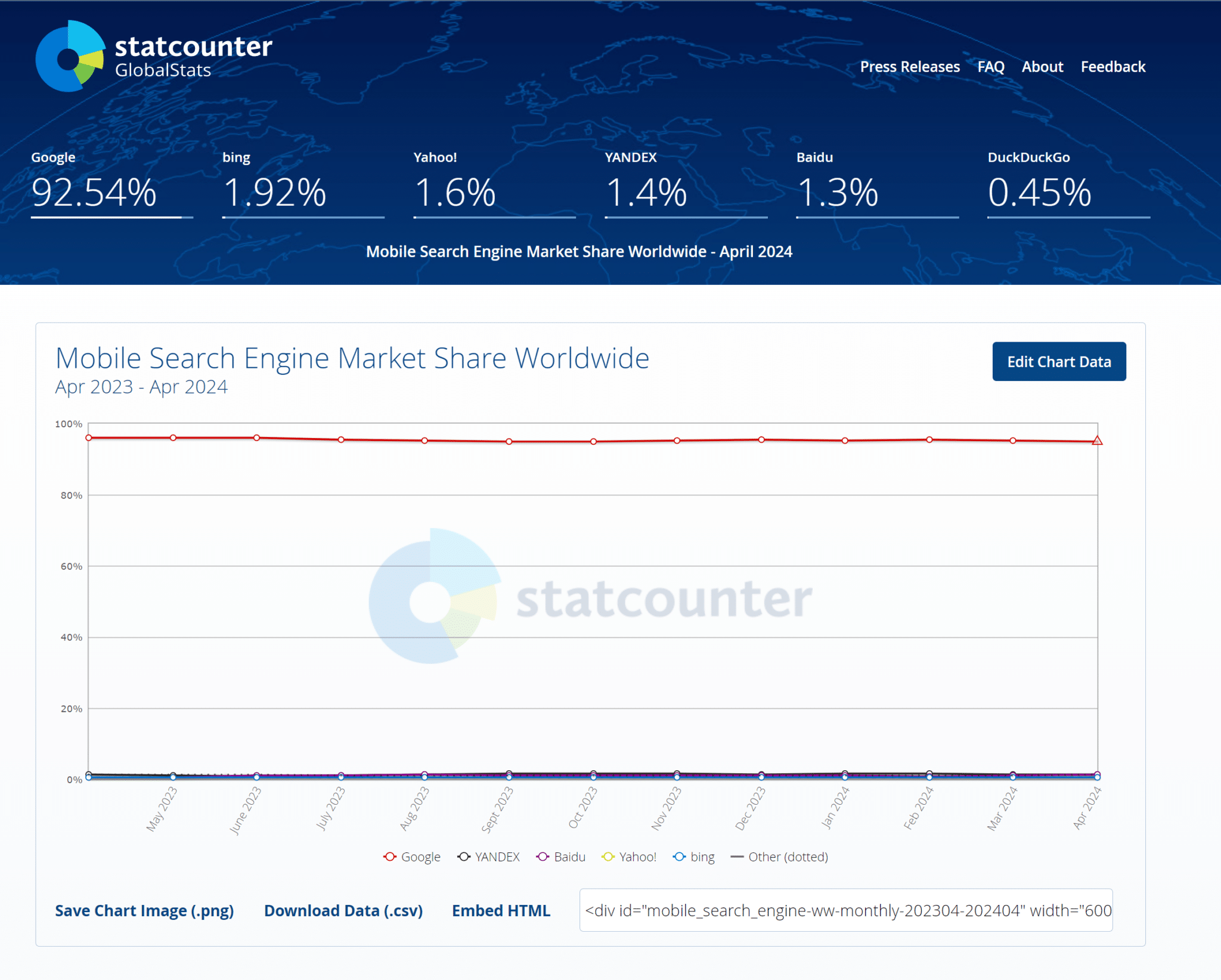Click the 100% y-axis label
Screen dimensions: 1221x980
click(69, 424)
